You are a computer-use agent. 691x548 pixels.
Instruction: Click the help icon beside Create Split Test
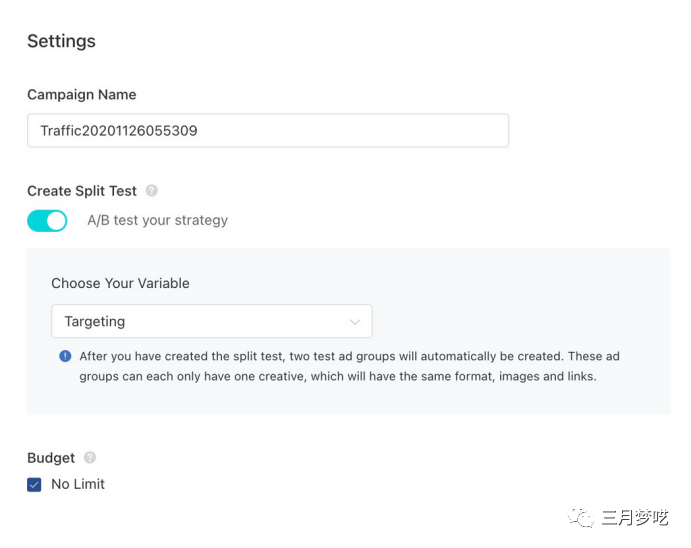tap(152, 190)
